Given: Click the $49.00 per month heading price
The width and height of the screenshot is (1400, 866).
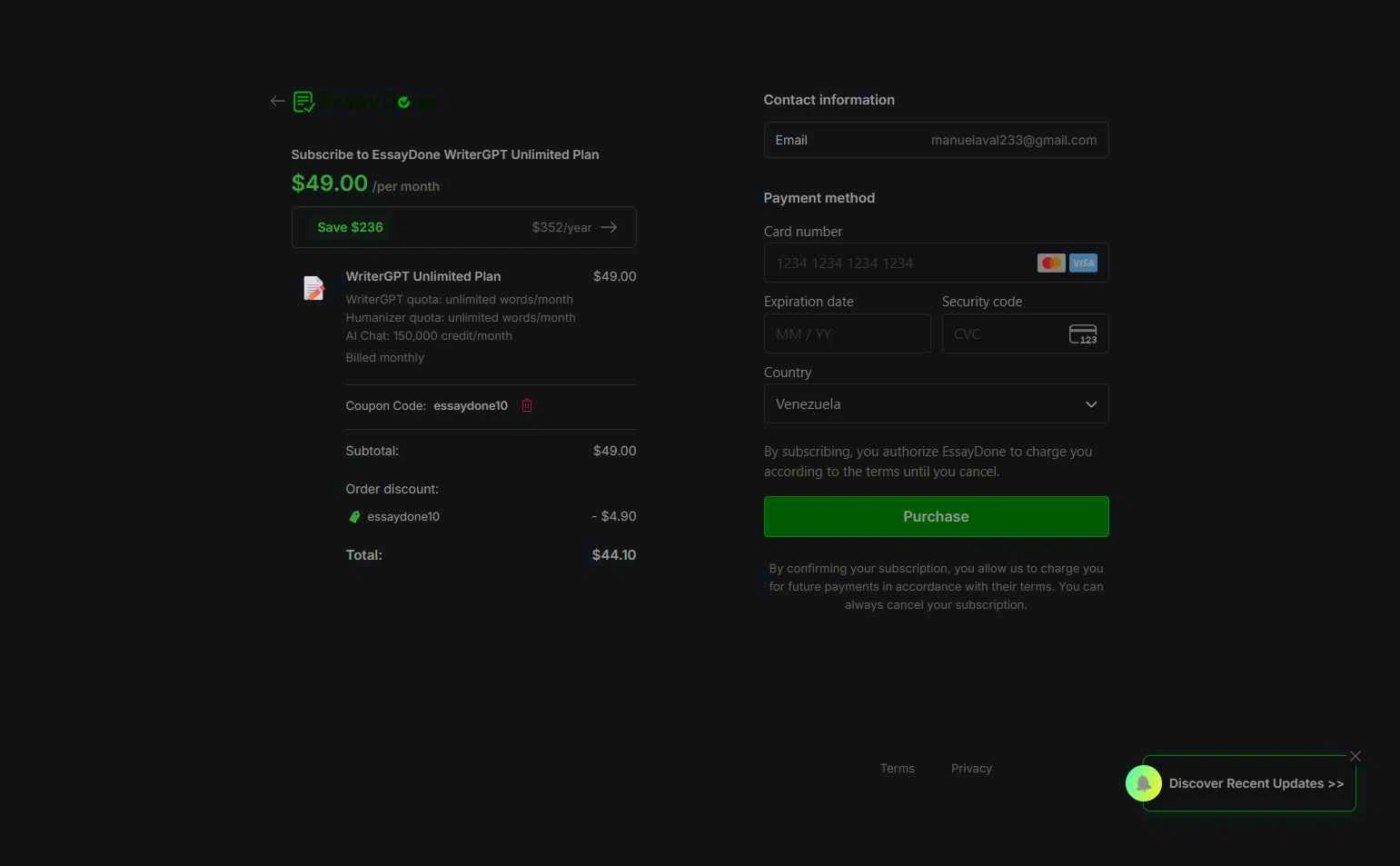Looking at the screenshot, I should pos(329,184).
